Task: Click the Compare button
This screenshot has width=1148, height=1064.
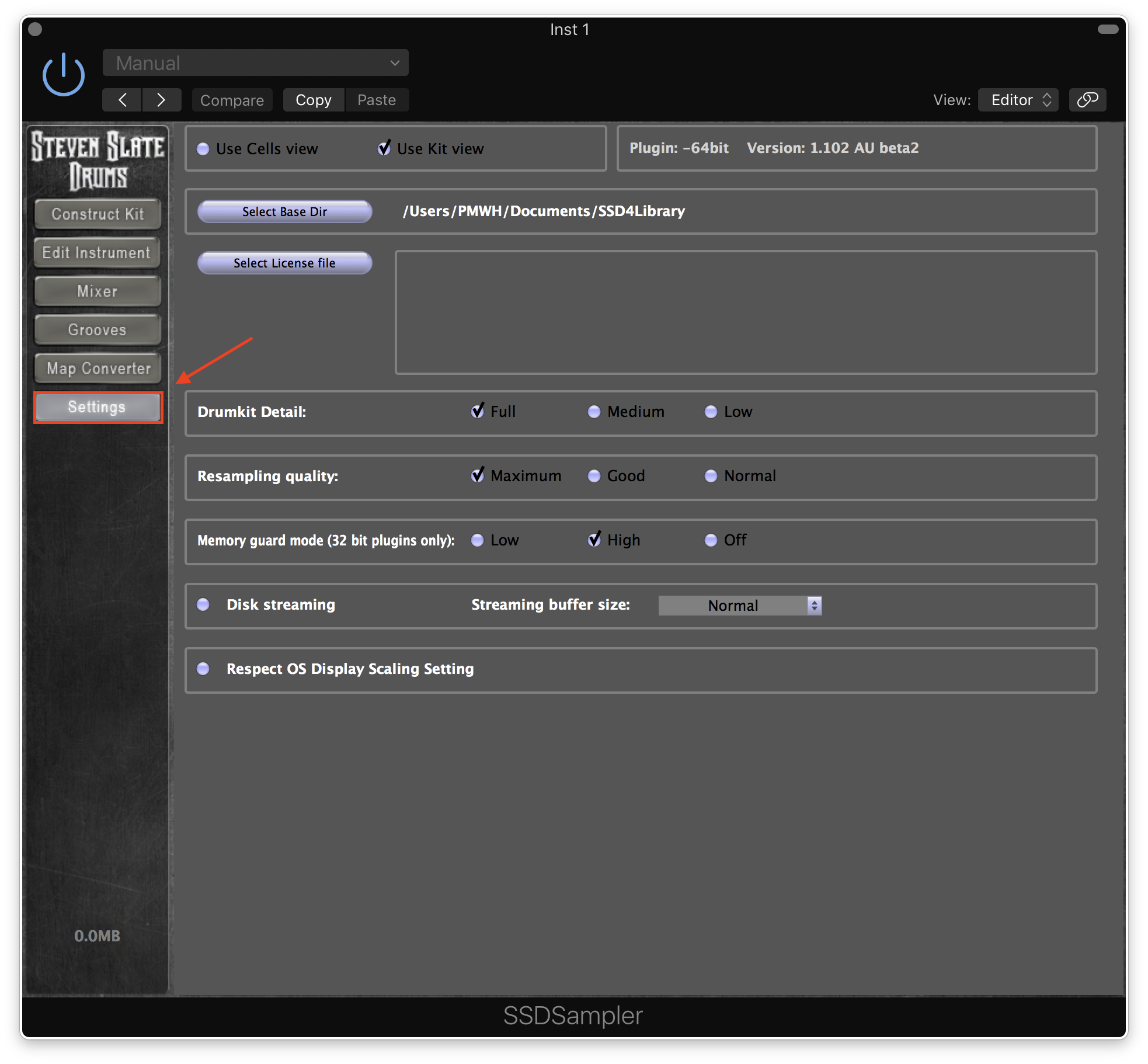Action: pos(232,100)
